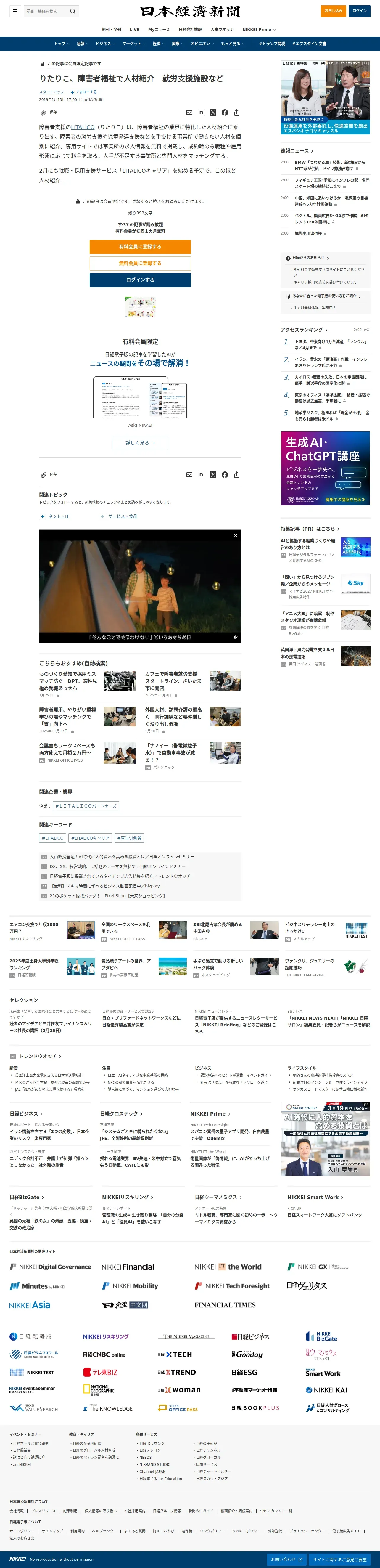
Task: Open the hamburger menu icon
Action: tap(15, 11)
